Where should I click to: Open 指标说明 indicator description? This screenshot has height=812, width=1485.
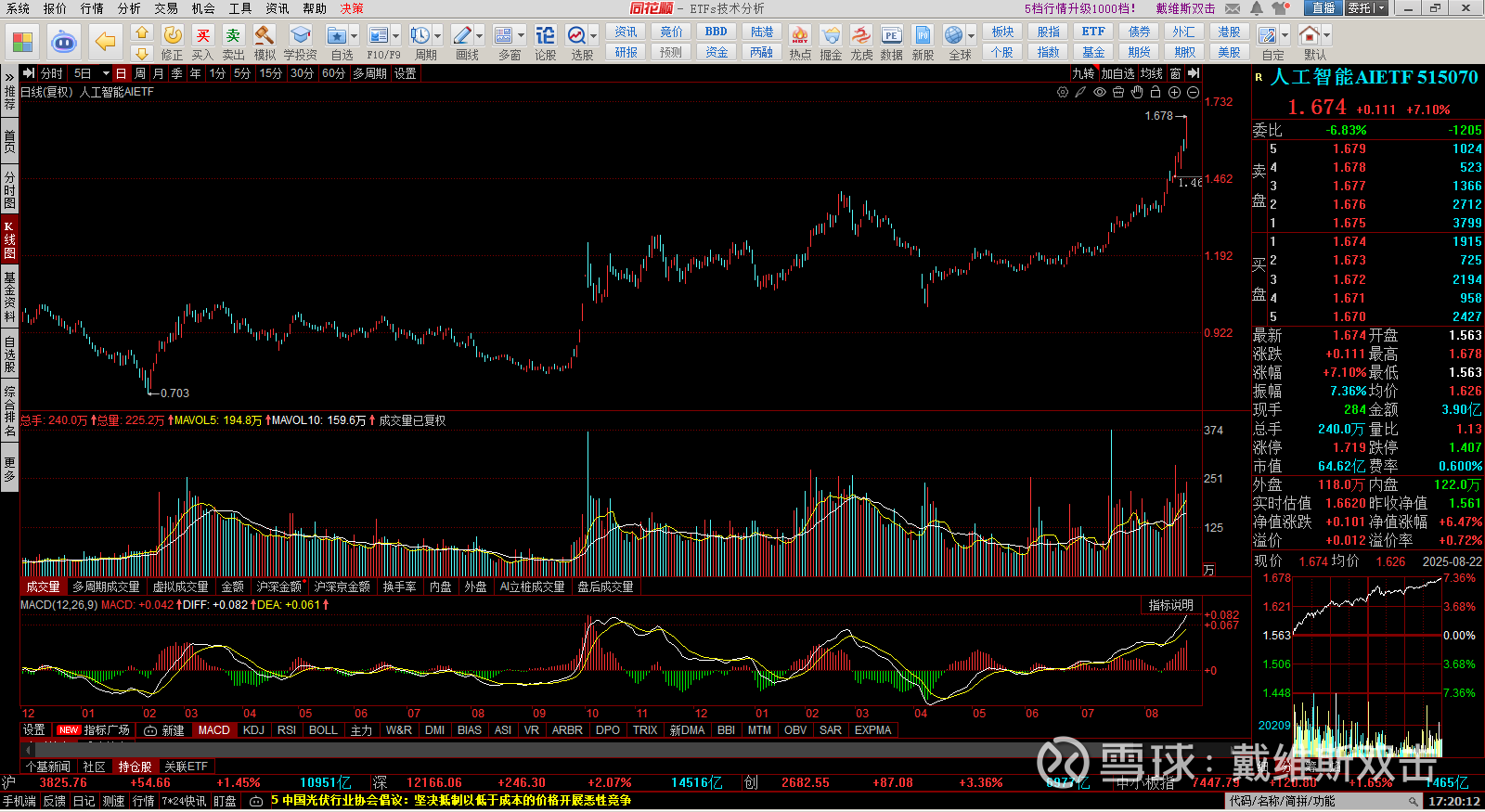(1170, 605)
